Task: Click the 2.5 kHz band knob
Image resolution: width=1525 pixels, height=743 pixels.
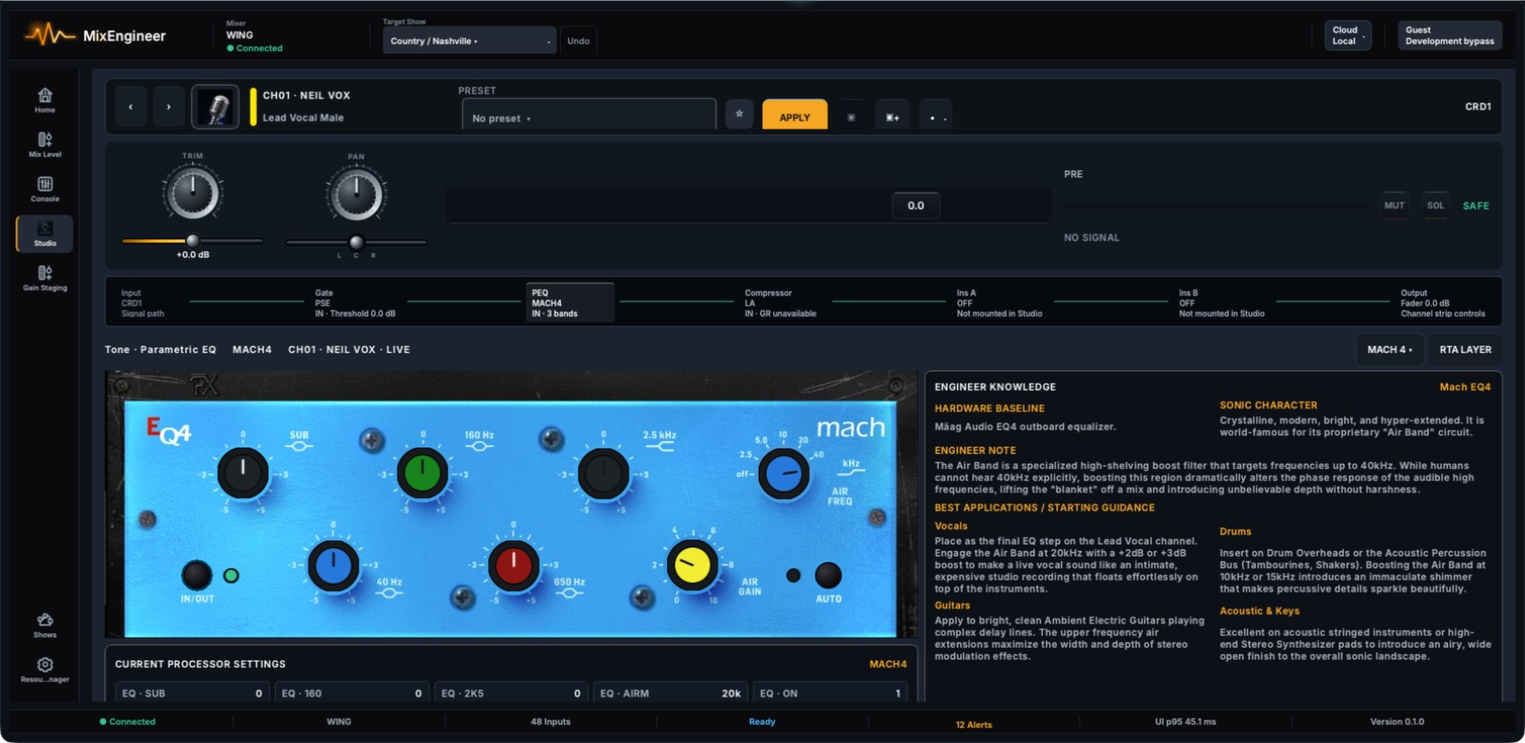Action: pos(603,473)
